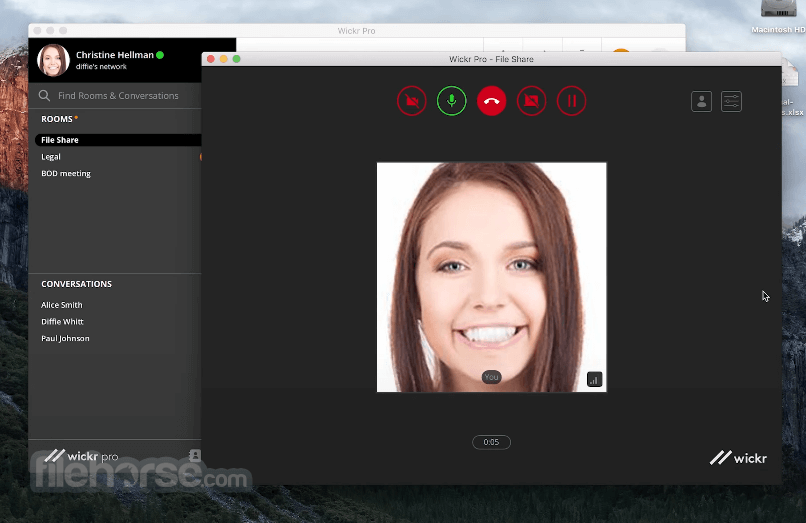Open conversation with Alice Smith
The width and height of the screenshot is (806, 523).
[x=62, y=305]
